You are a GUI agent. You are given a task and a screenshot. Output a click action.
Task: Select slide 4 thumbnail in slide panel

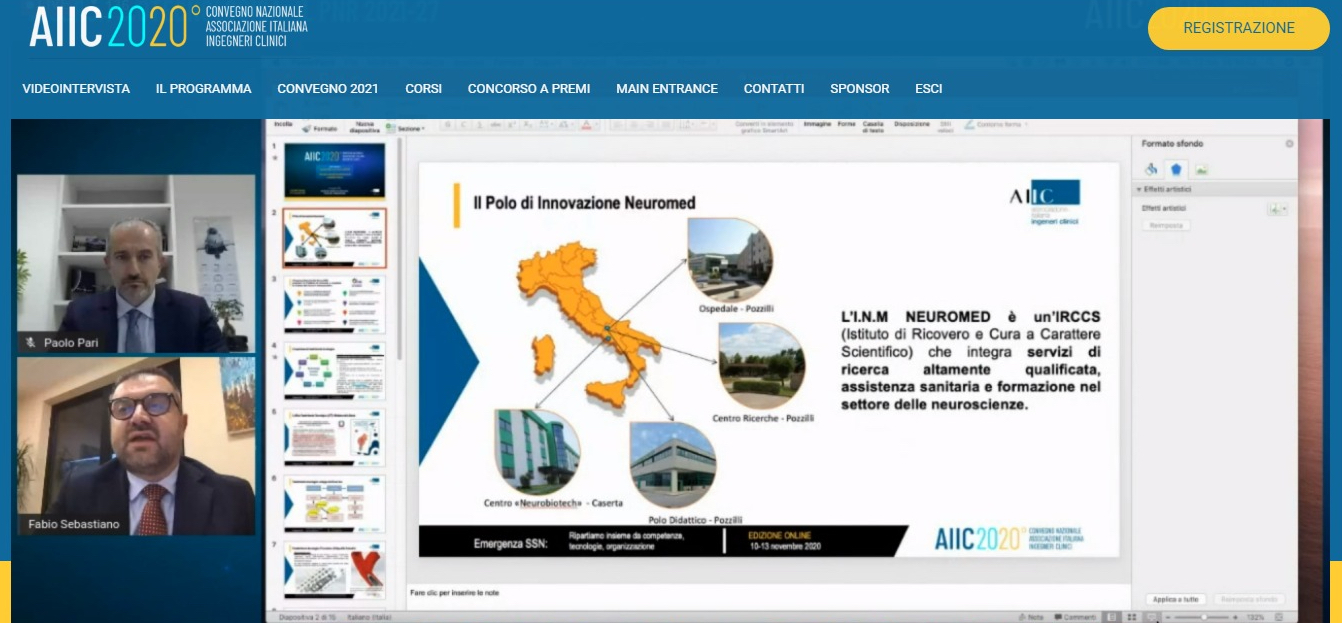click(334, 371)
